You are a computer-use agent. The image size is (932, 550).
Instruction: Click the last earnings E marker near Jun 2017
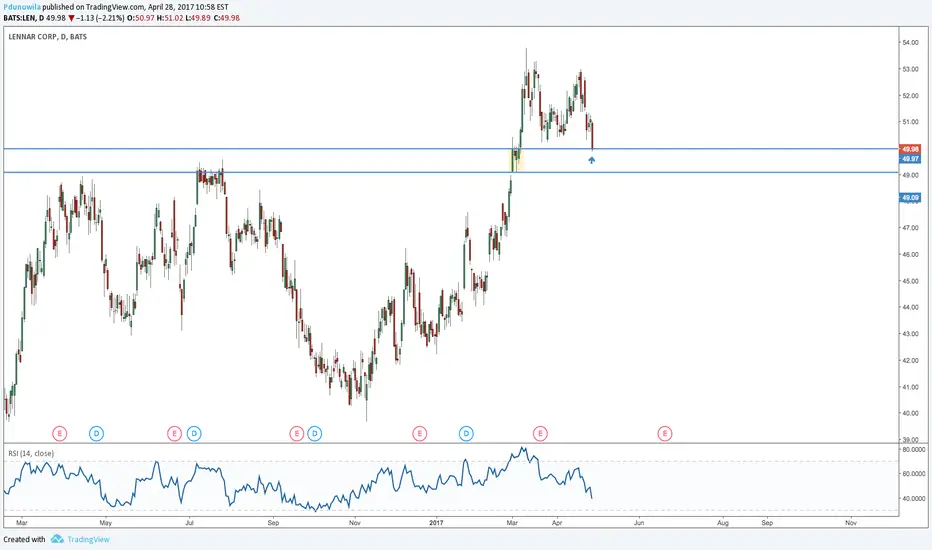click(x=665, y=433)
